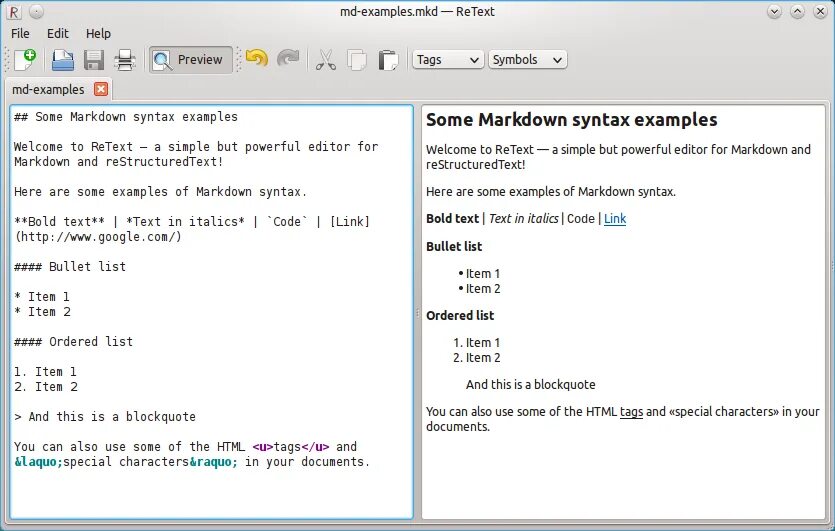Expand the Tags dropdown
835x531 pixels.
coord(448,60)
